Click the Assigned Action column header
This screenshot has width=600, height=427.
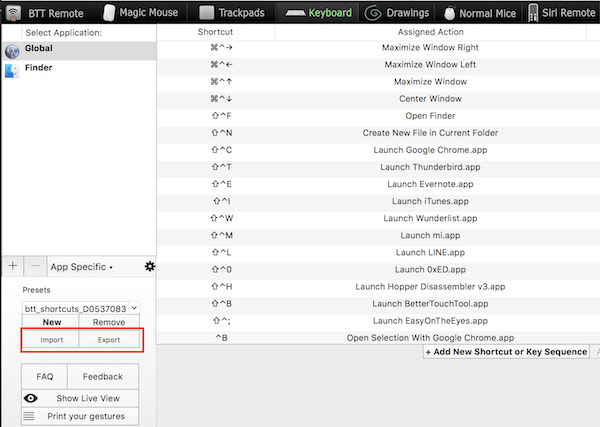coord(430,32)
